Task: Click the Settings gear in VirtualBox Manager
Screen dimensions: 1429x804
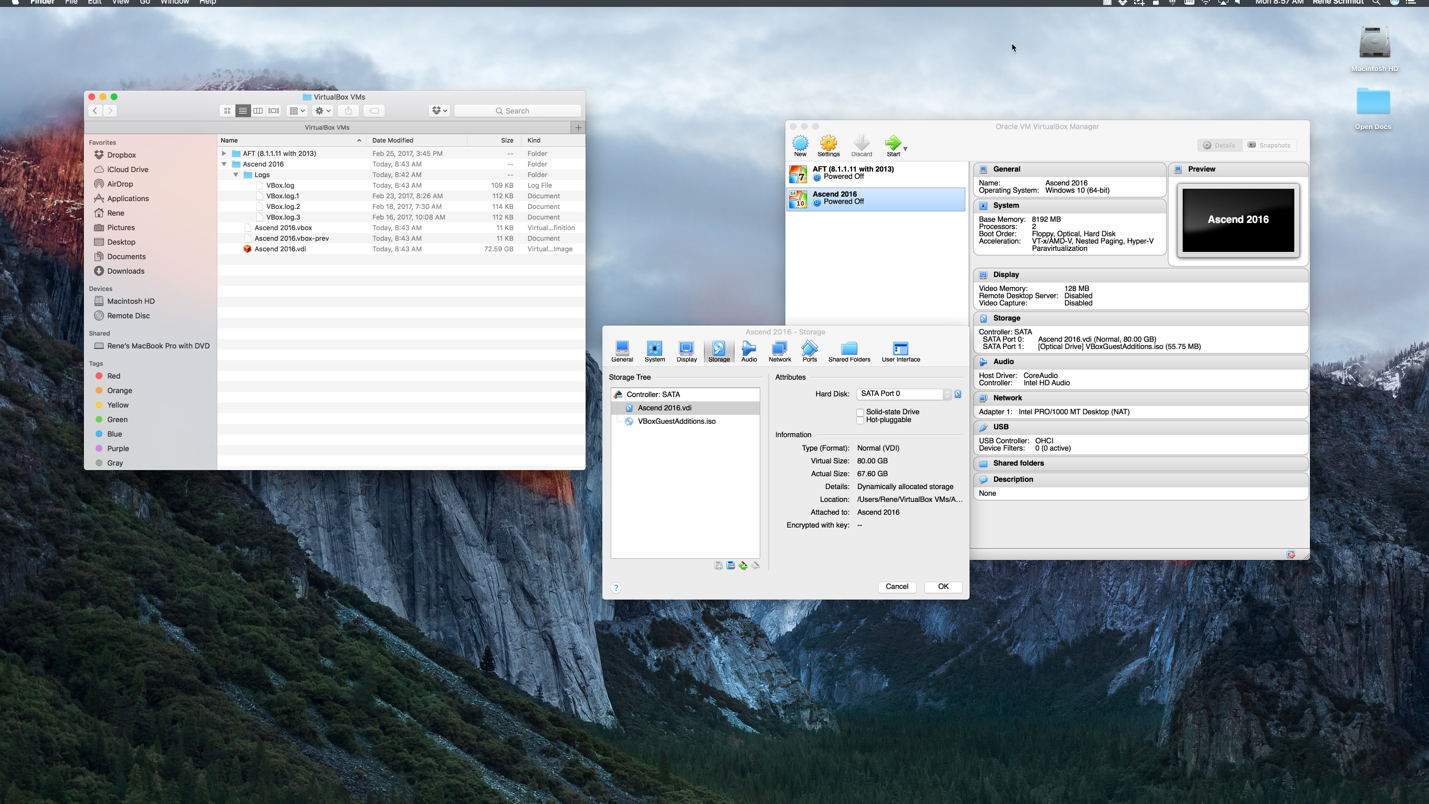Action: (828, 146)
